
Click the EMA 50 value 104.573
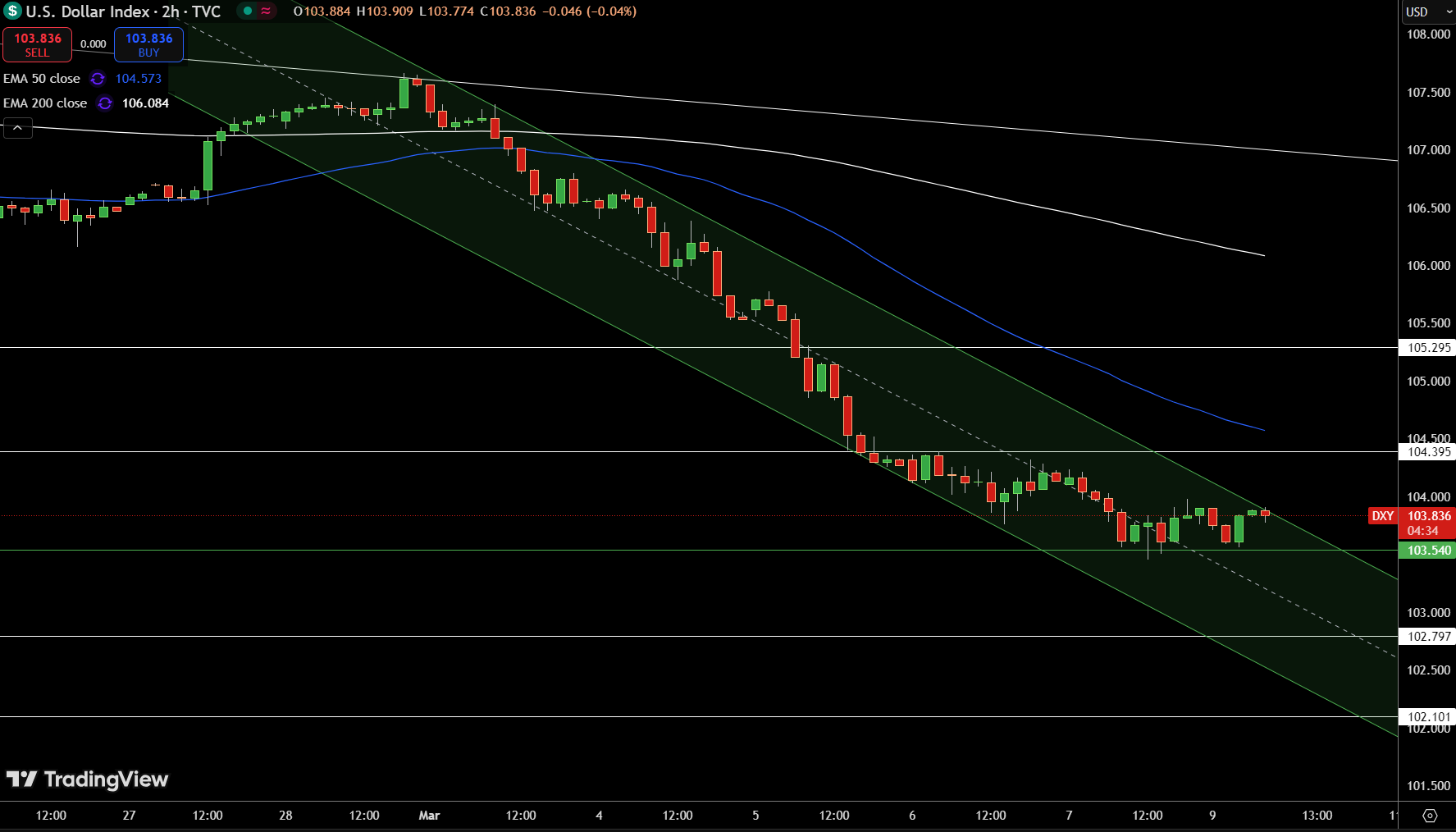pyautogui.click(x=139, y=79)
